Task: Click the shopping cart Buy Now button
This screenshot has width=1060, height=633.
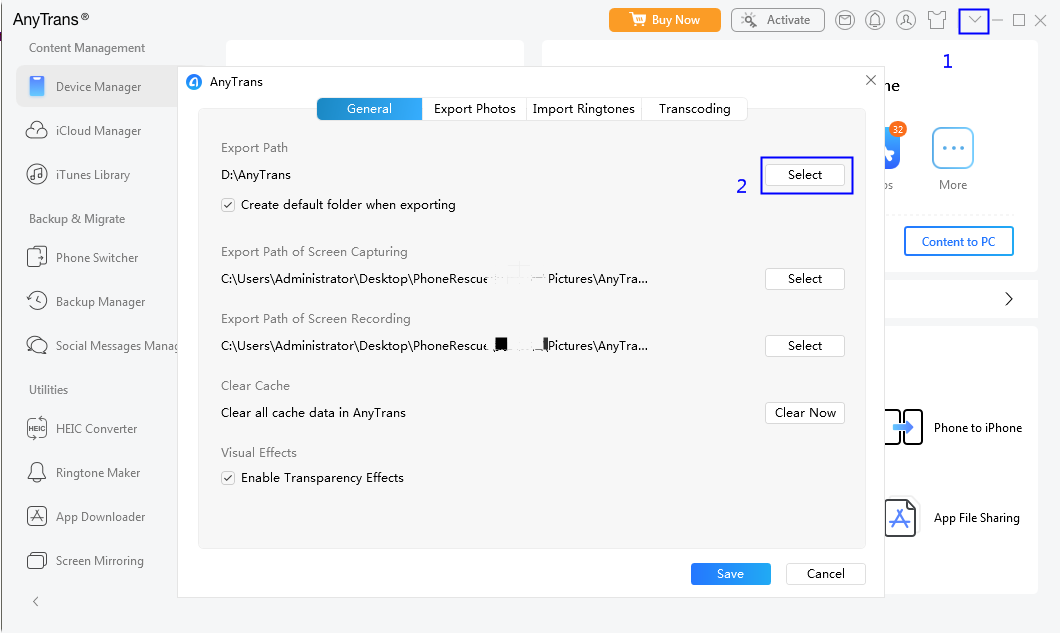Action: tap(665, 20)
